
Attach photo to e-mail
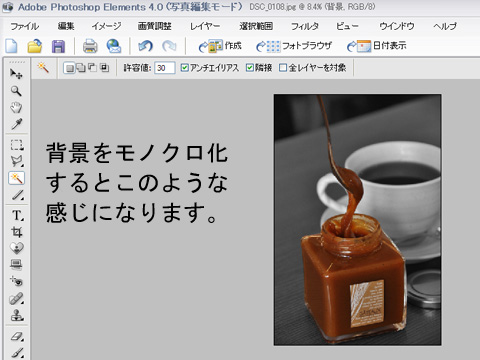click(114, 46)
